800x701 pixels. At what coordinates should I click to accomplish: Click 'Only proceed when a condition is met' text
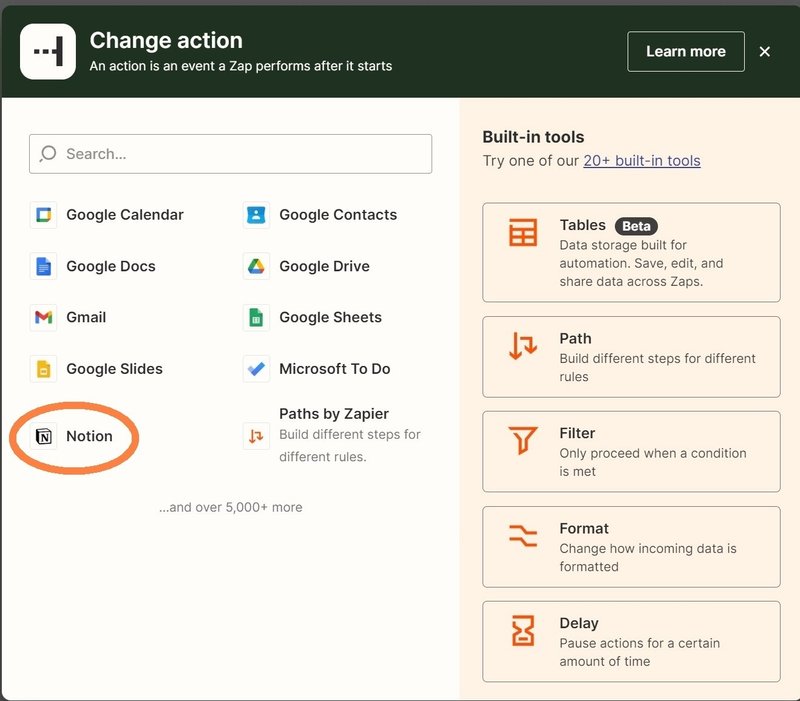pos(653,462)
